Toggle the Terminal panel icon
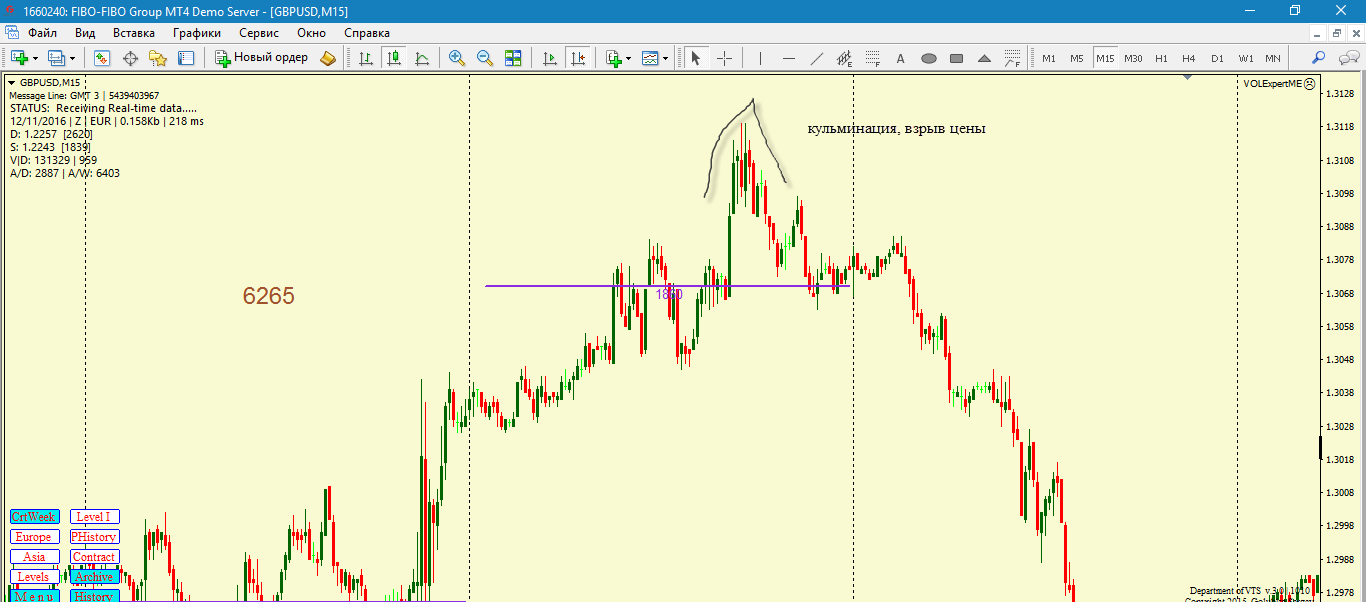The width and height of the screenshot is (1366, 602). coord(186,58)
